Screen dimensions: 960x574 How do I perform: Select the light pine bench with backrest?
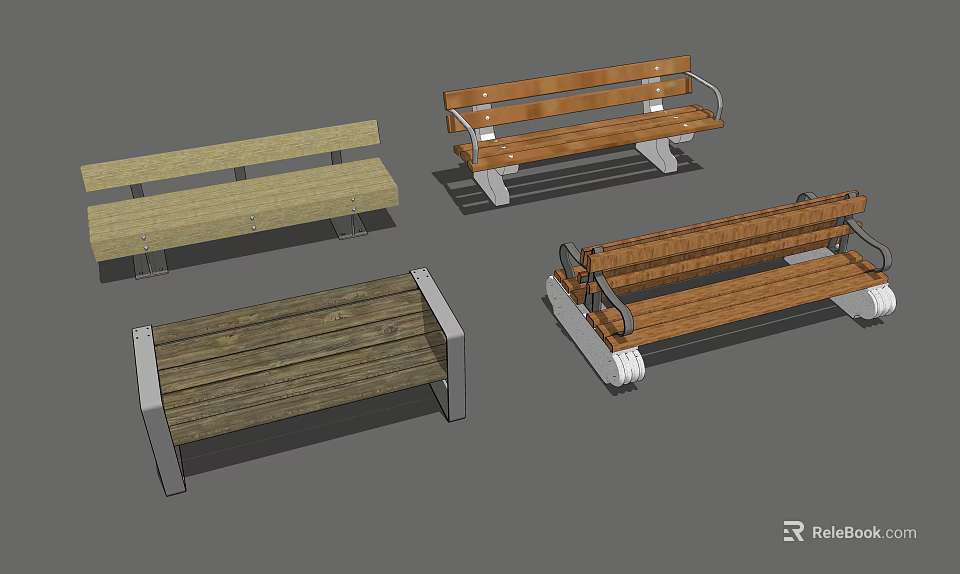(239, 199)
